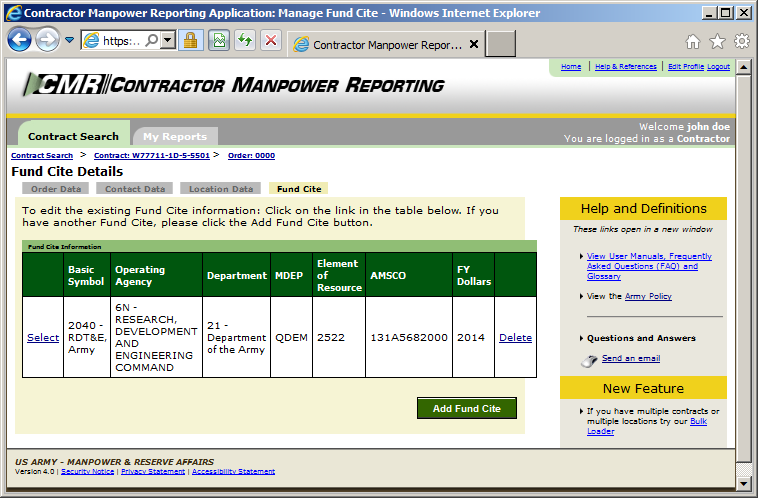
Task: Open the browser Home icon
Action: (x=692, y=42)
